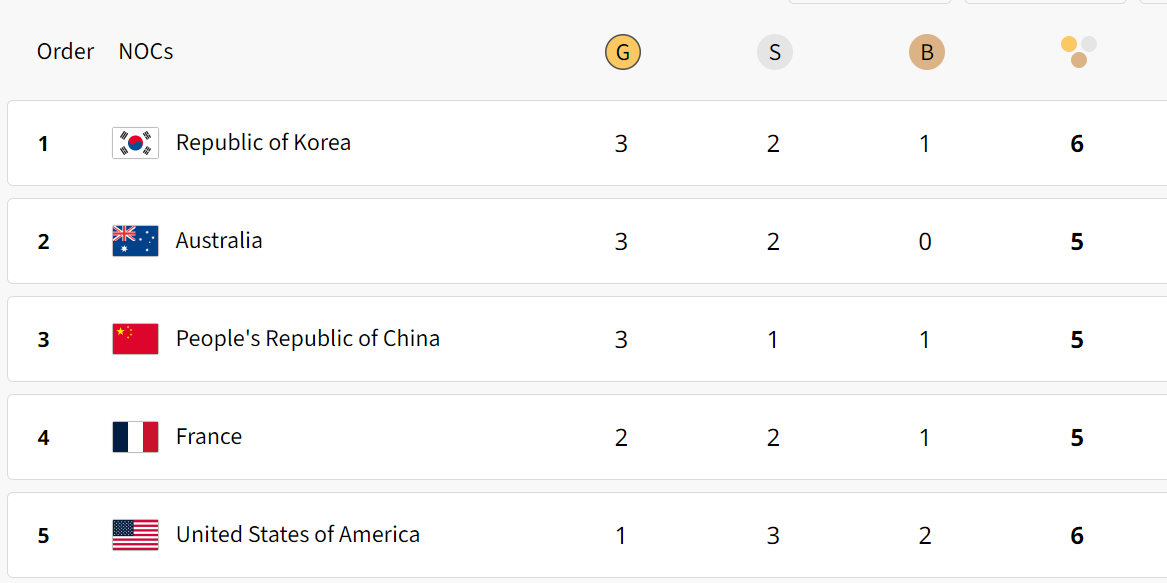
Task: Sort by the Order column header
Action: click(x=65, y=51)
